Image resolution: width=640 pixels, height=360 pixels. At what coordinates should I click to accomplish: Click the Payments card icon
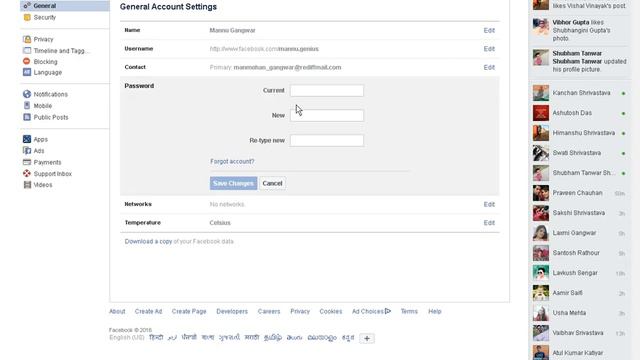coord(27,162)
